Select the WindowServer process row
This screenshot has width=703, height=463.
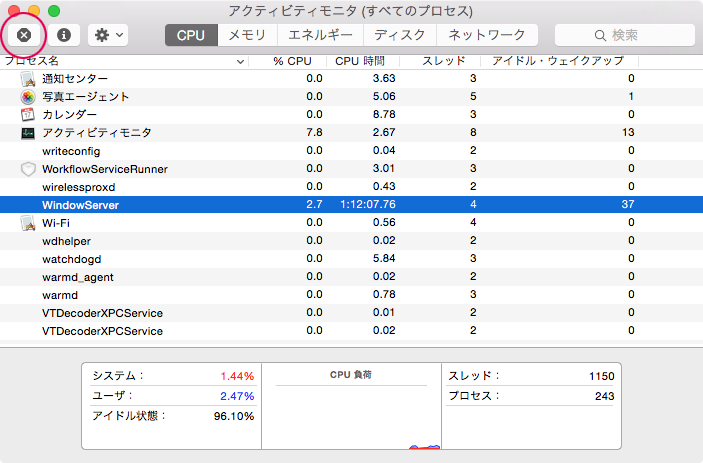tap(352, 204)
